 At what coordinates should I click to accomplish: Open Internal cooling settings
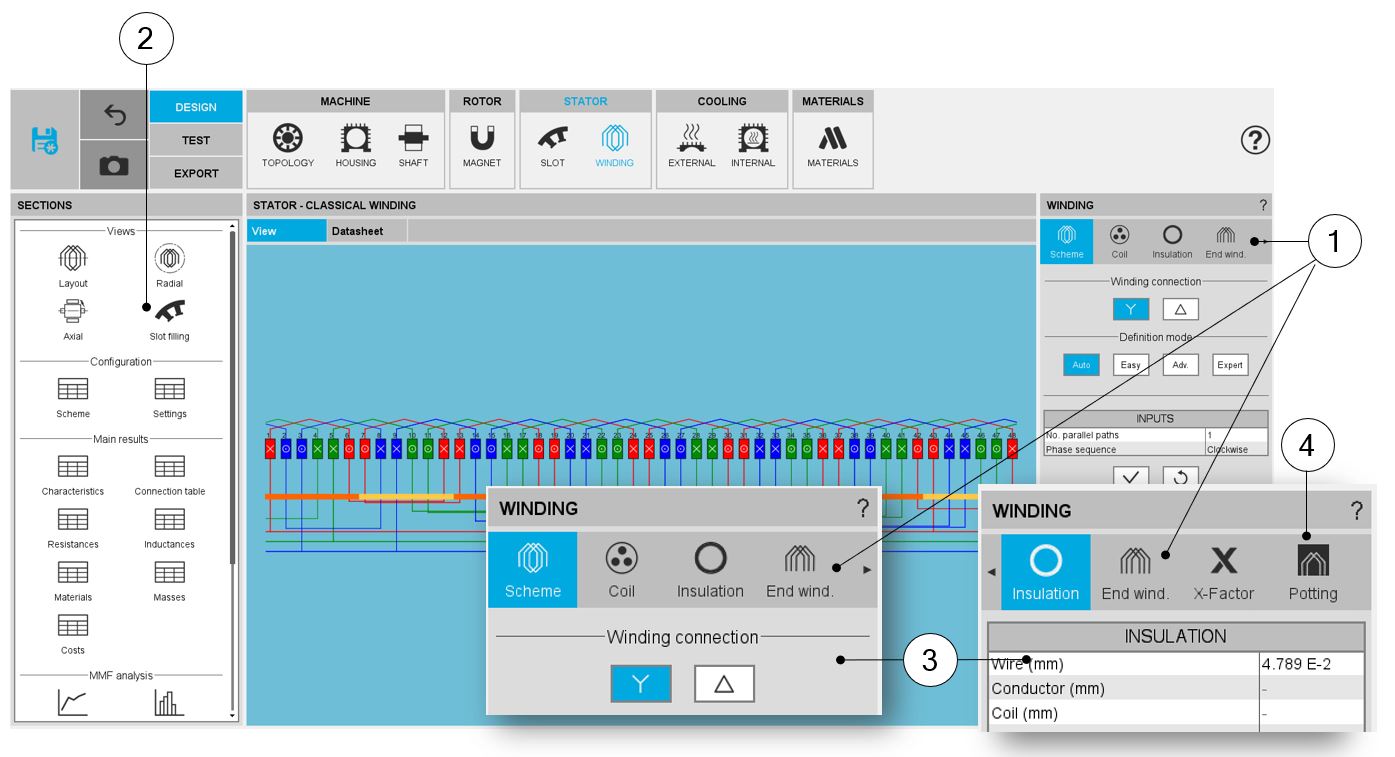click(x=752, y=145)
